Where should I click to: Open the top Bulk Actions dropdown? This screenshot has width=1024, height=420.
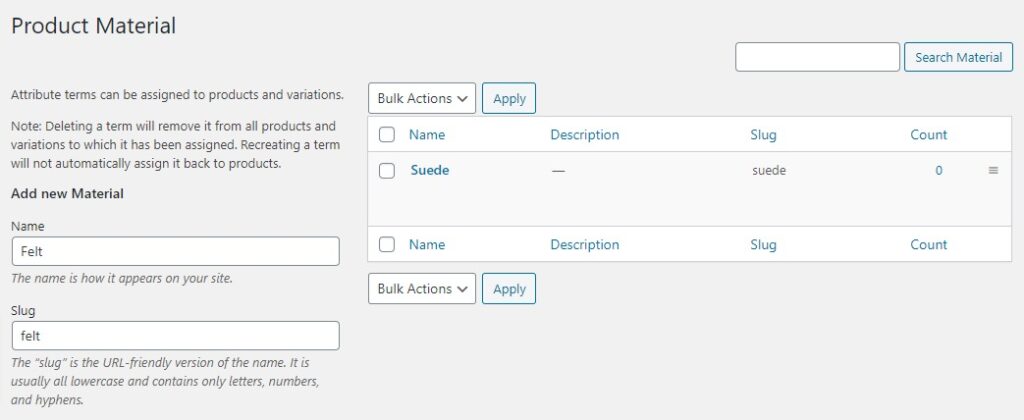click(422, 98)
